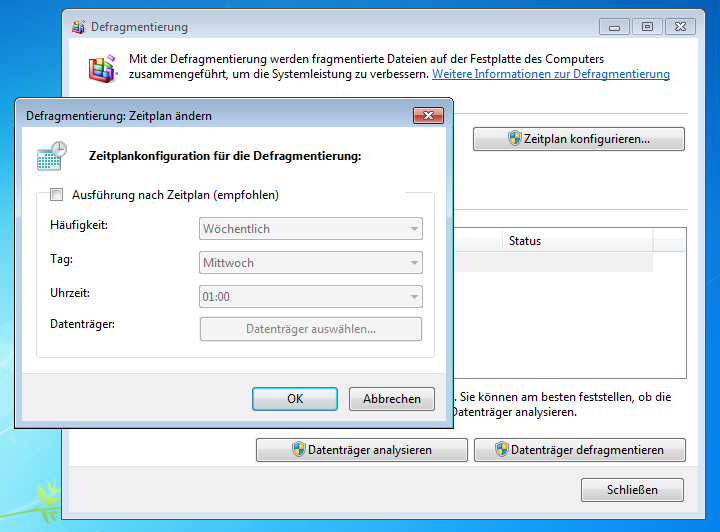Minimize the Defragmentierung window

point(614,27)
